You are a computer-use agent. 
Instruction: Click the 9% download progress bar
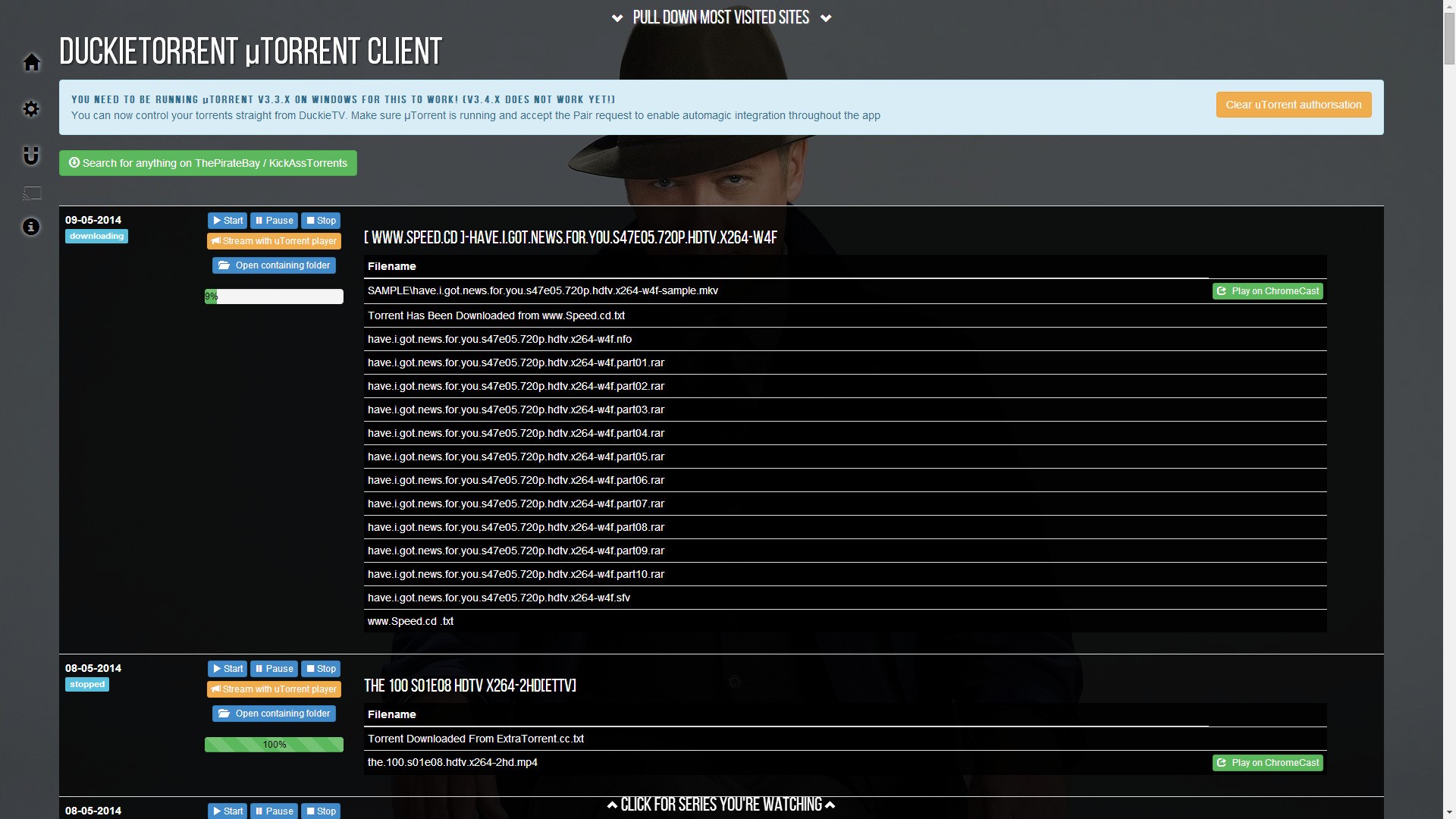pyautogui.click(x=274, y=297)
